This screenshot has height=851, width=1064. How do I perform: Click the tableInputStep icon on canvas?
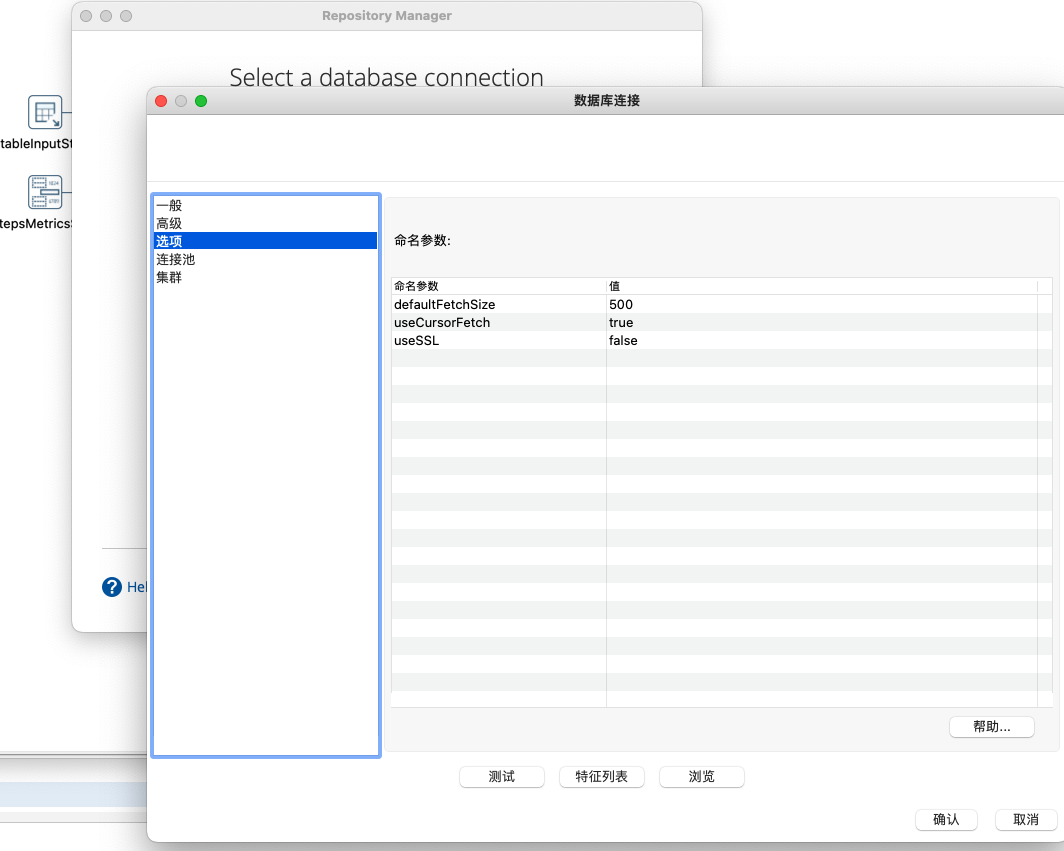point(45,112)
